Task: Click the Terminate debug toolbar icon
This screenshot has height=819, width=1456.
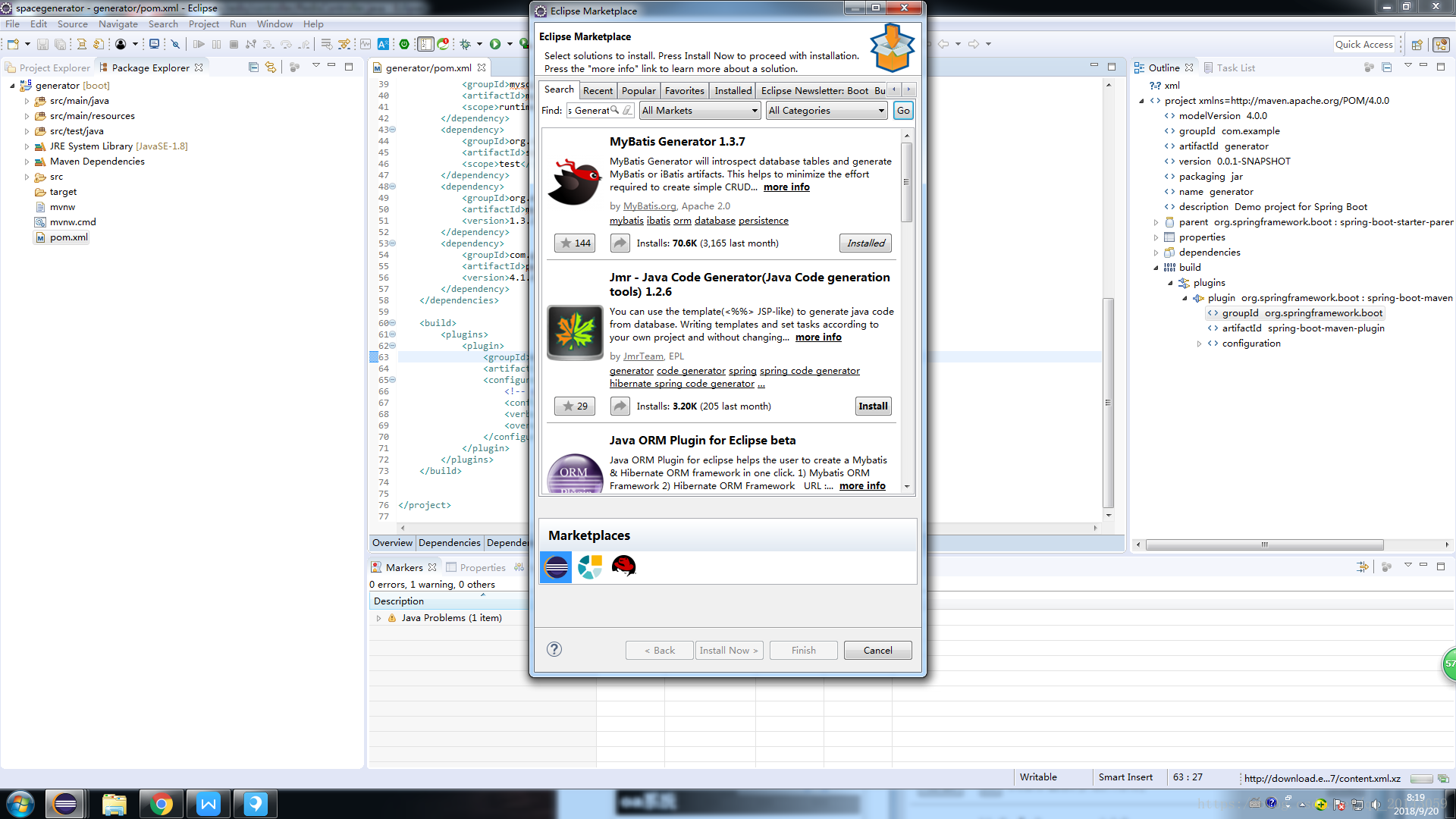Action: pyautogui.click(x=234, y=44)
